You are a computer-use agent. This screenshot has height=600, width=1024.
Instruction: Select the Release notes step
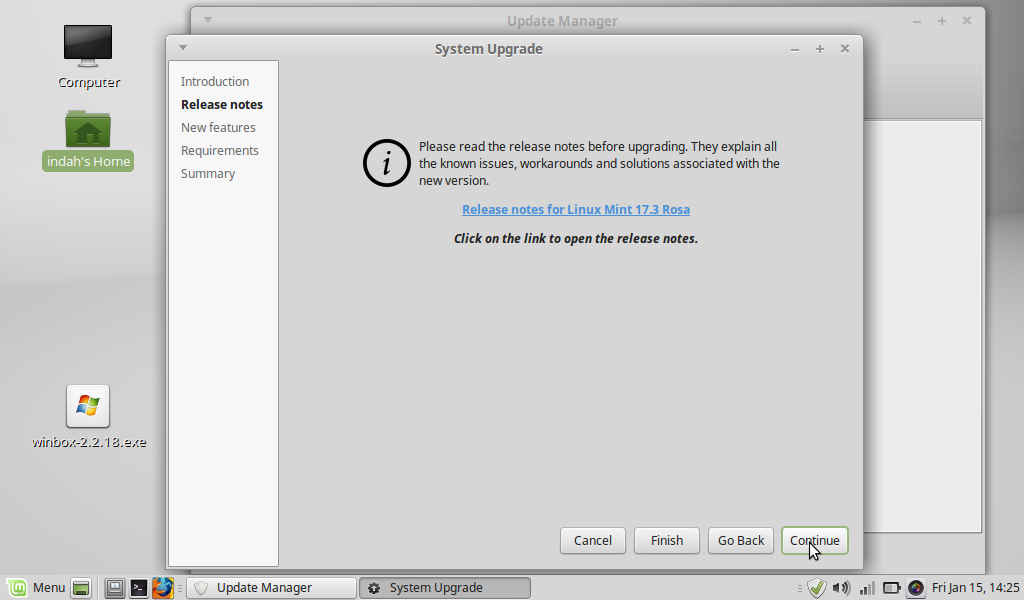(x=222, y=104)
